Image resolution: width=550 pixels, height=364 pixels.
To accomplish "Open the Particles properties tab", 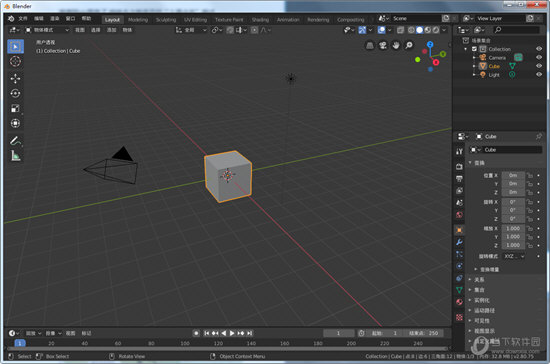I will pyautogui.click(x=459, y=254).
